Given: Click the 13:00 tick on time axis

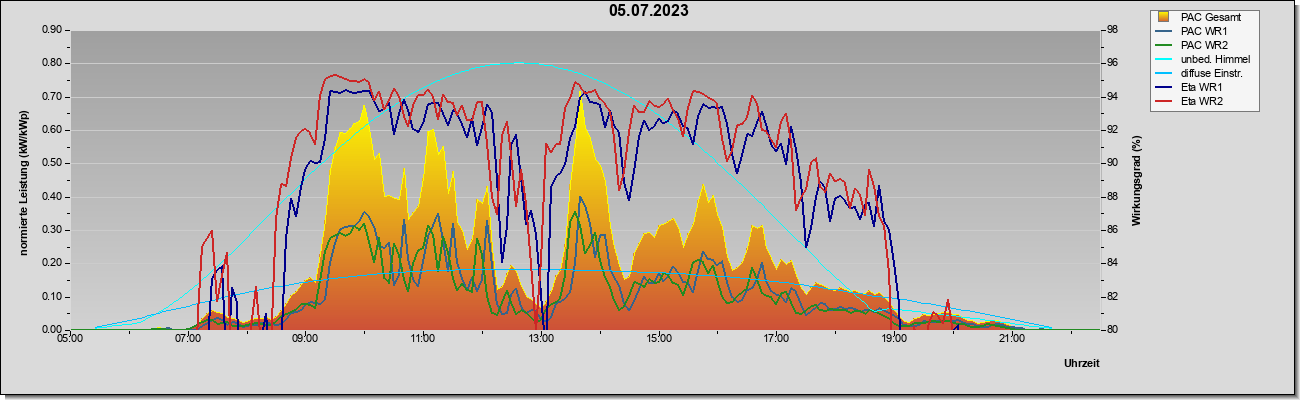Looking at the screenshot, I should (541, 339).
